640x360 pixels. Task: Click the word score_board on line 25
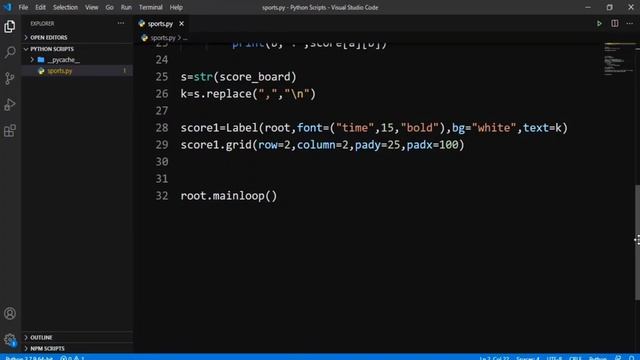(x=255, y=77)
